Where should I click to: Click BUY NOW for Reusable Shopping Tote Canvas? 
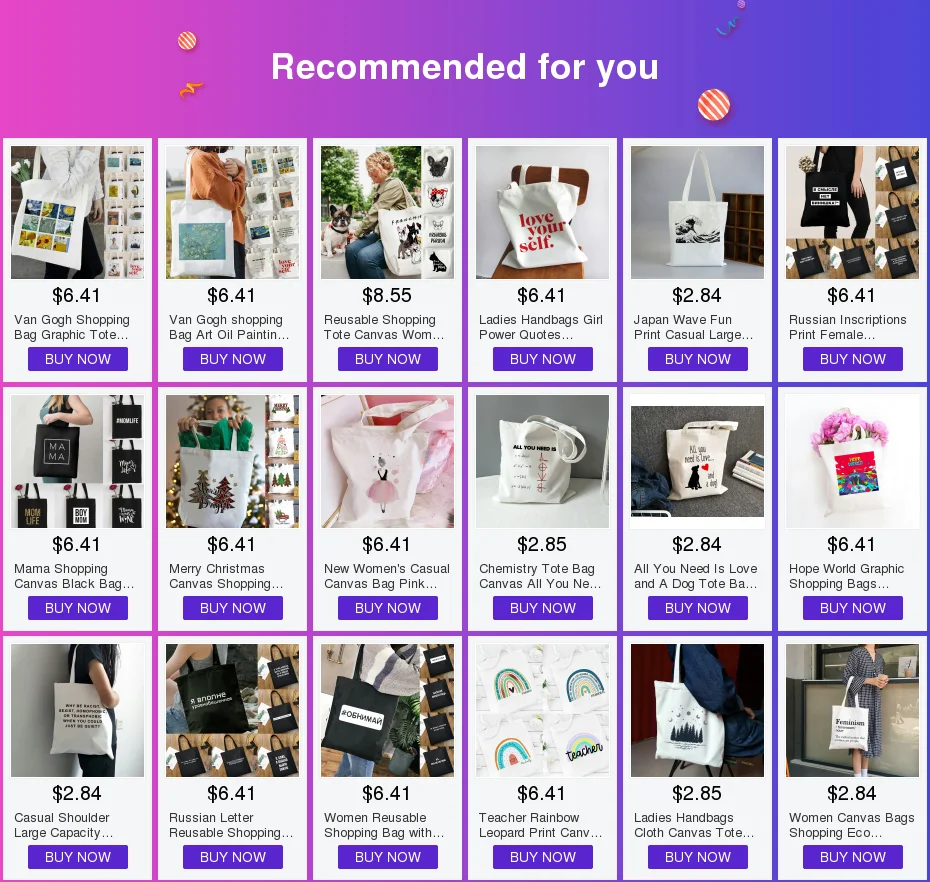(387, 359)
